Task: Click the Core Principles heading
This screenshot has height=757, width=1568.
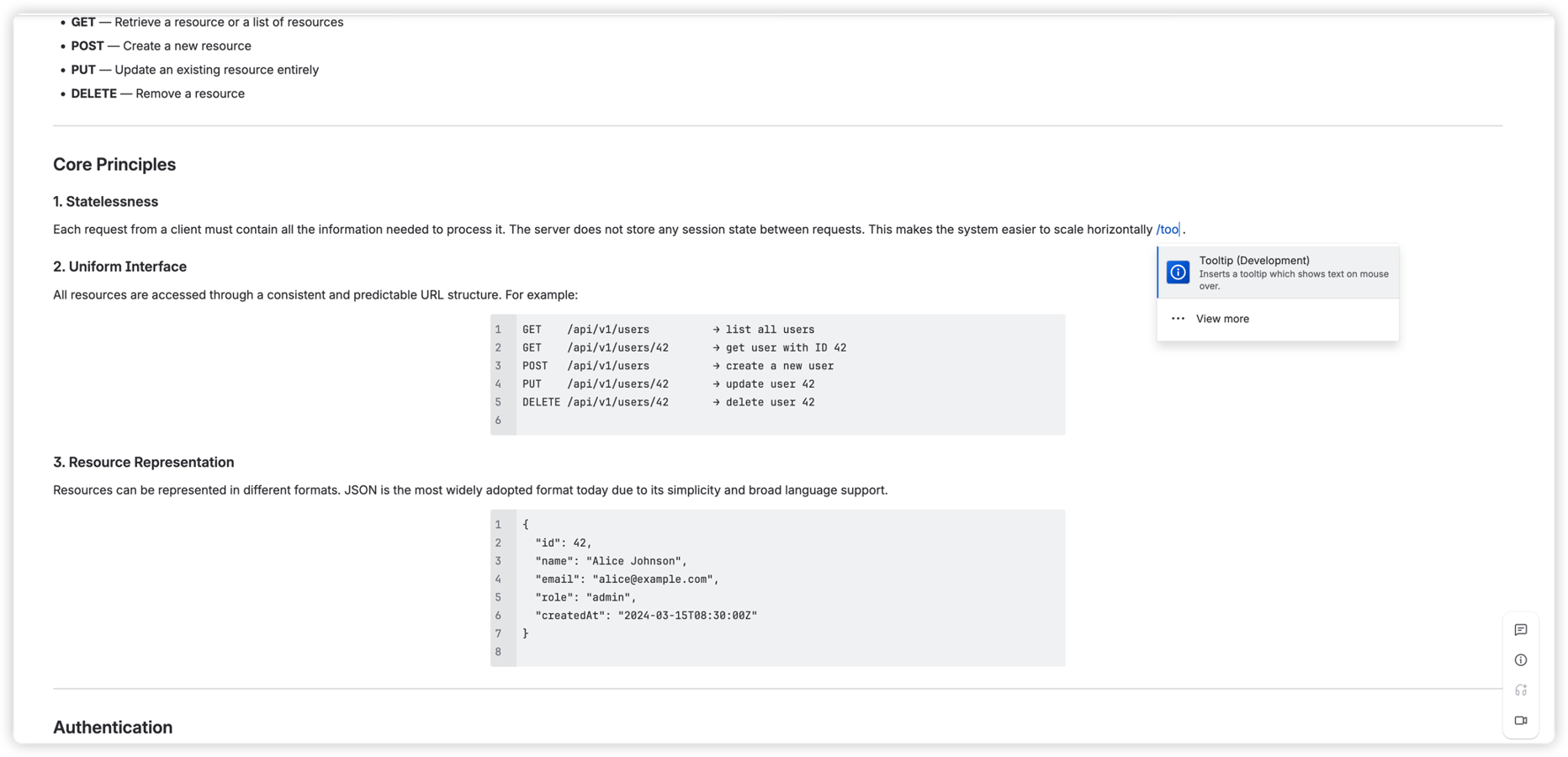Action: [114, 164]
